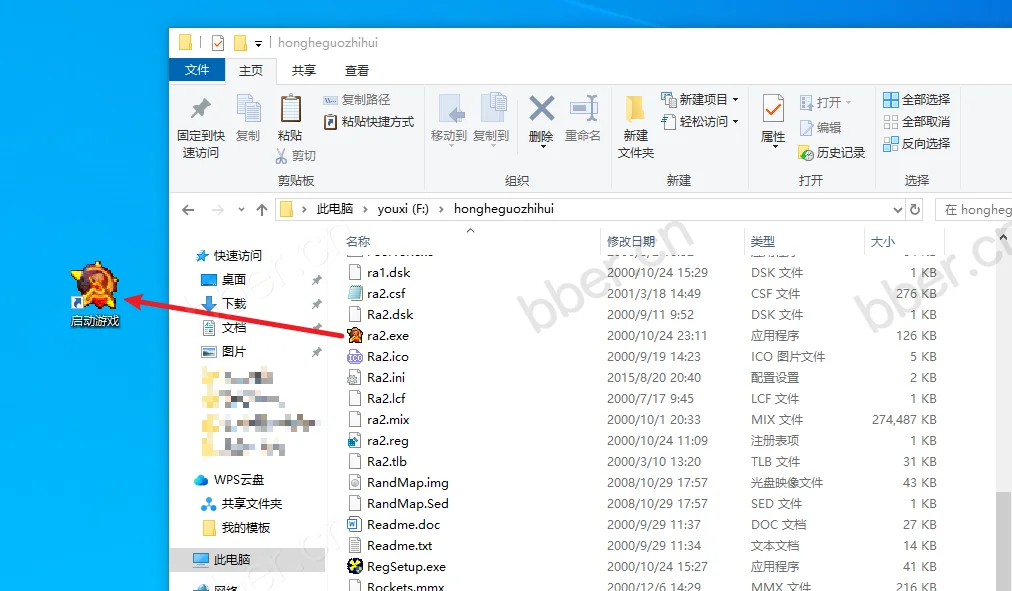Click 反向选择 in the ribbon
This screenshot has width=1012, height=591.
click(916, 143)
